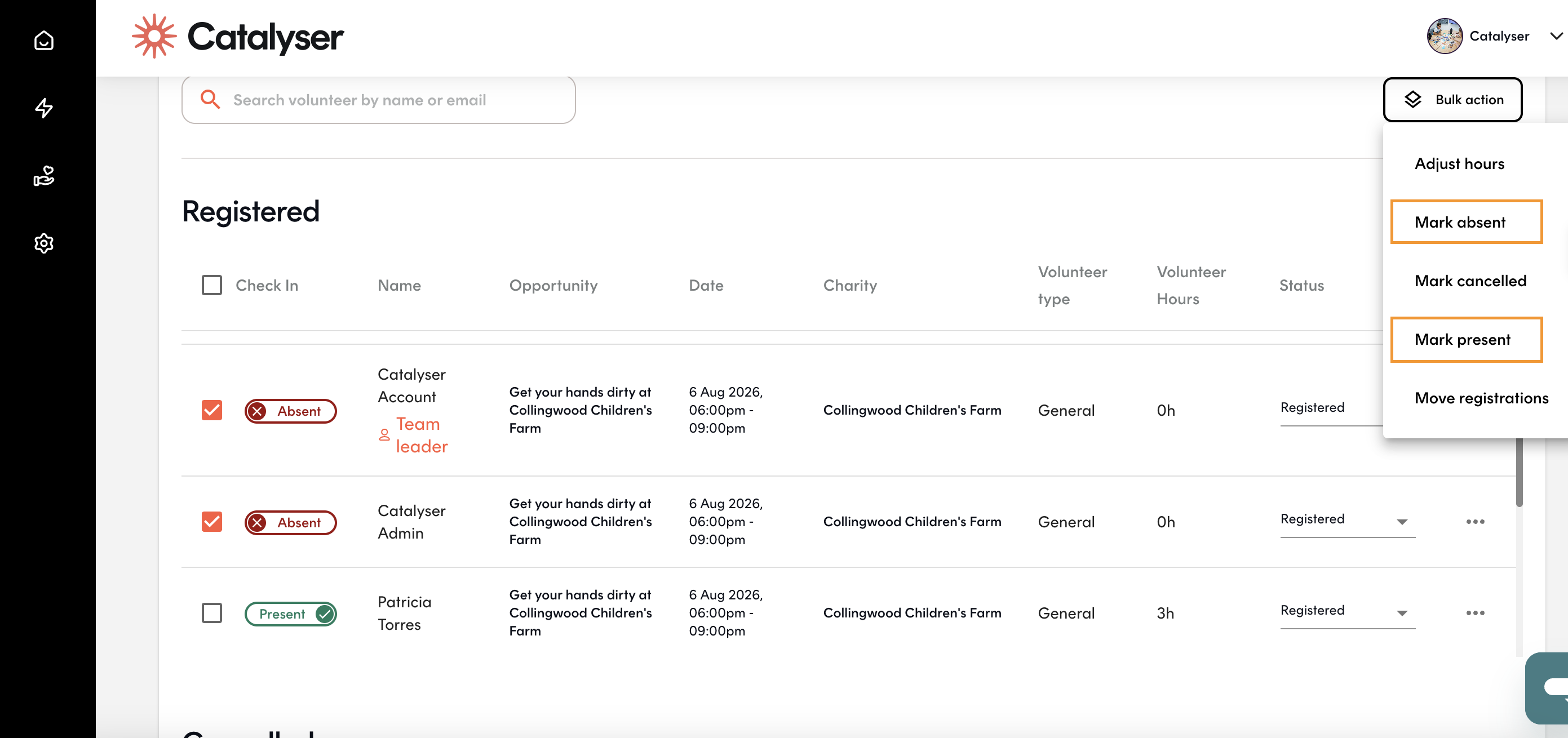
Task: Click the Volunteer type column header
Action: click(1072, 286)
